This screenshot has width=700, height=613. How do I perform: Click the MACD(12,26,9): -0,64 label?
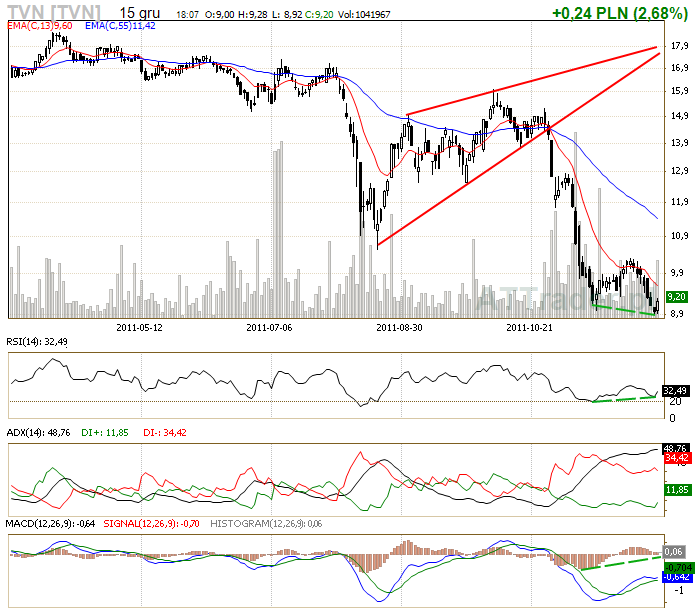pyautogui.click(x=50, y=524)
